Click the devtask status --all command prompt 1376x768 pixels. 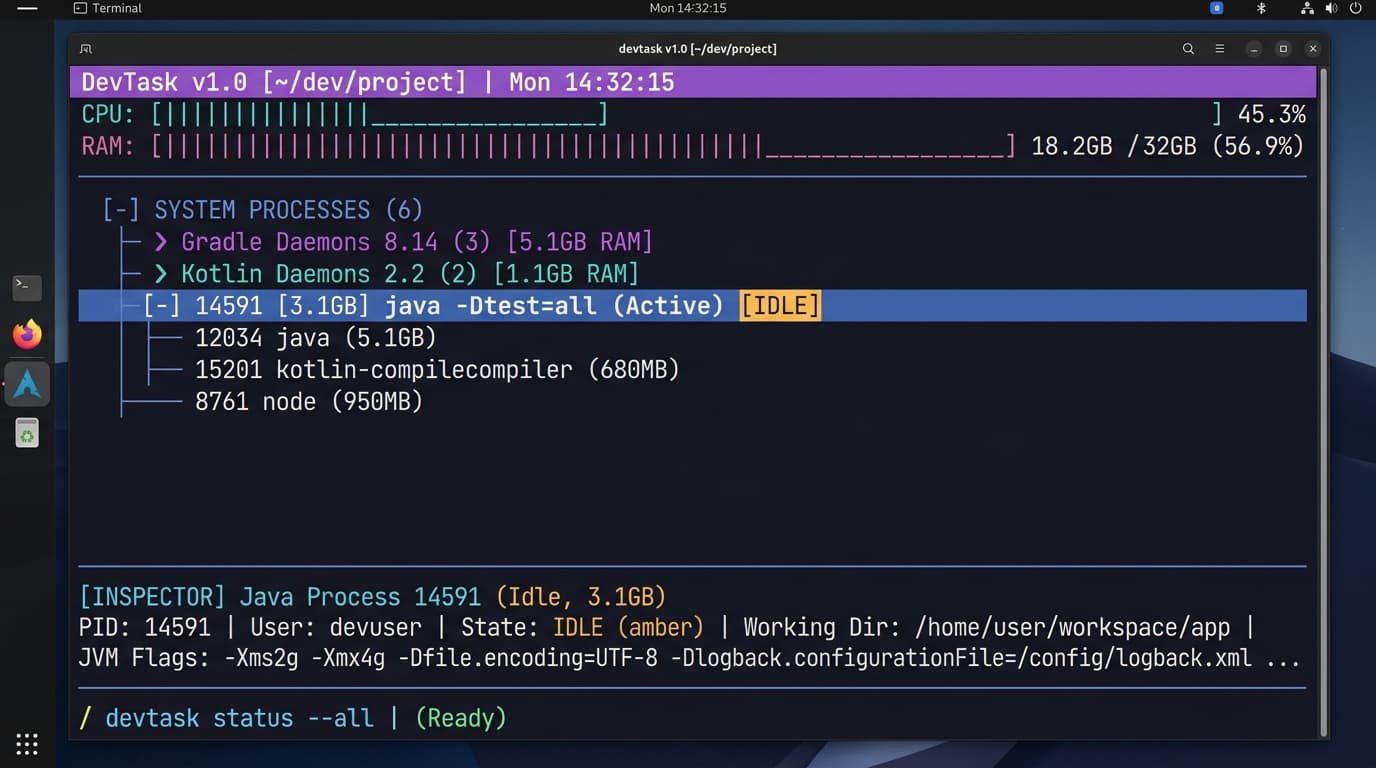click(239, 718)
